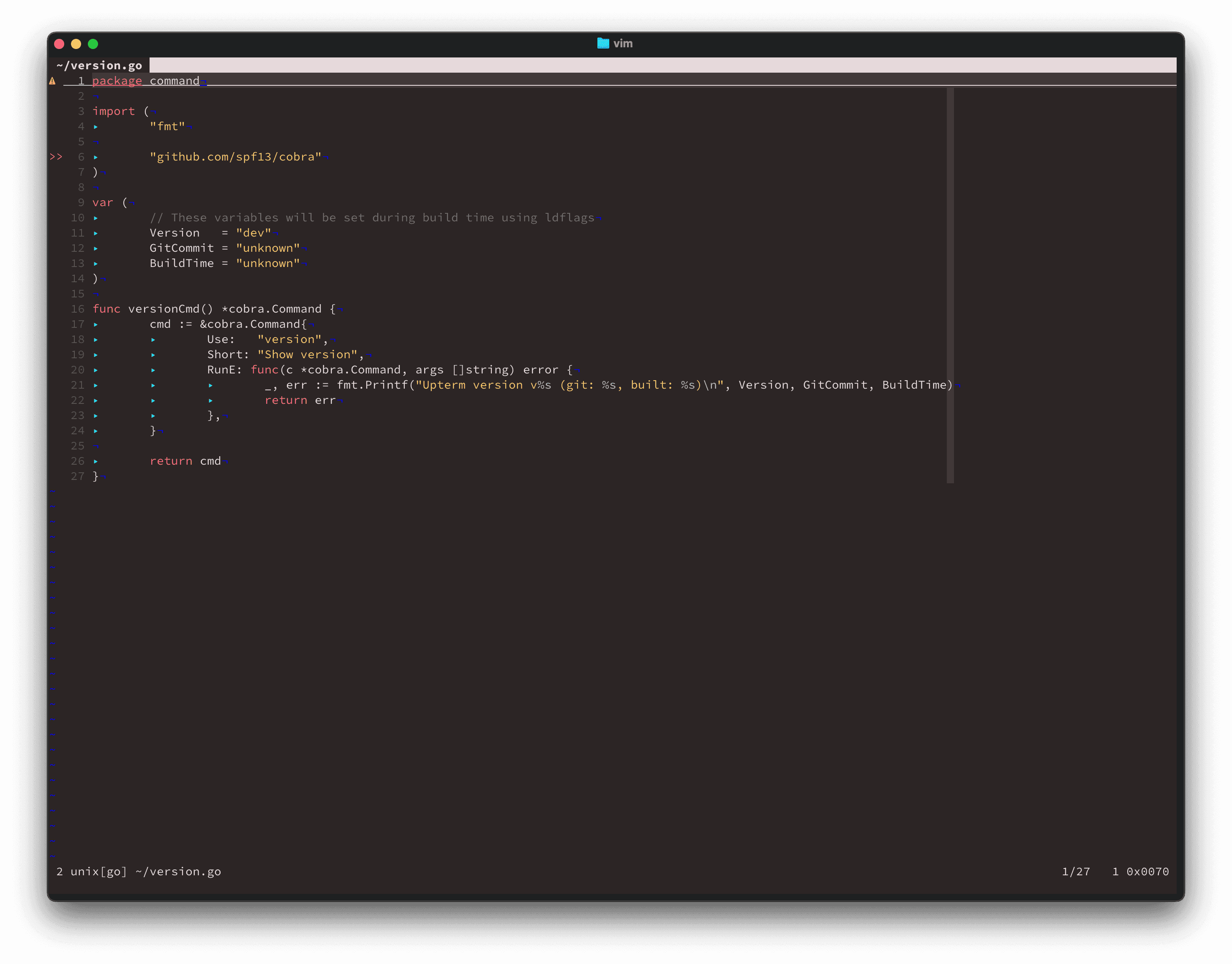Click the func keyword on line 16
The image size is (1232, 964).
click(x=106, y=309)
